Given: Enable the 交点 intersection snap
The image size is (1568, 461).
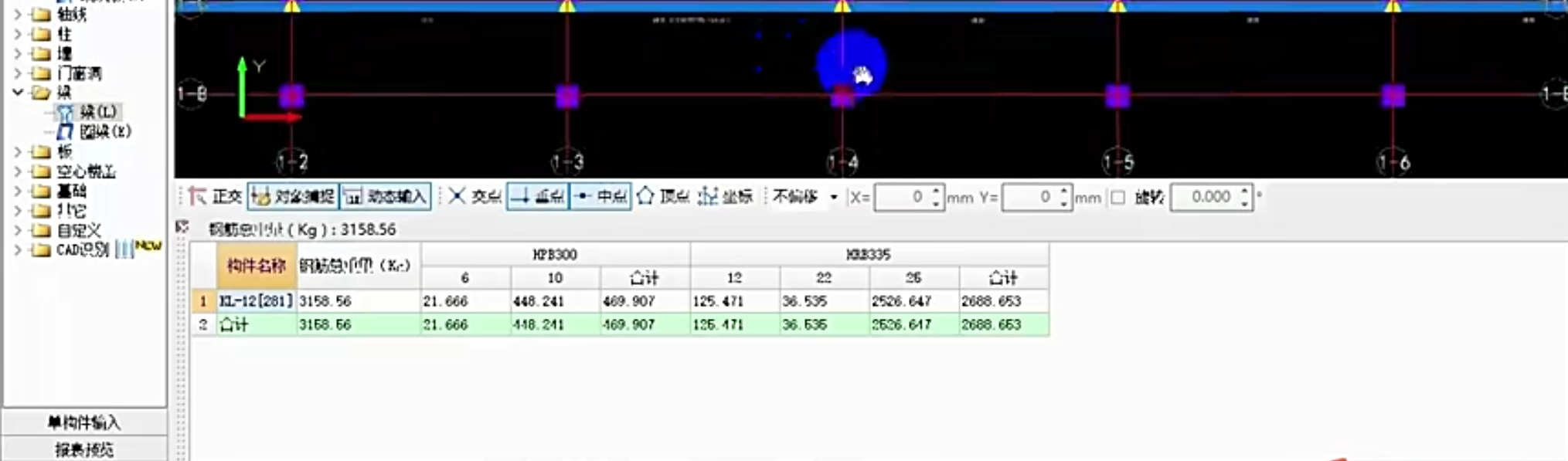Looking at the screenshot, I should pos(474,197).
